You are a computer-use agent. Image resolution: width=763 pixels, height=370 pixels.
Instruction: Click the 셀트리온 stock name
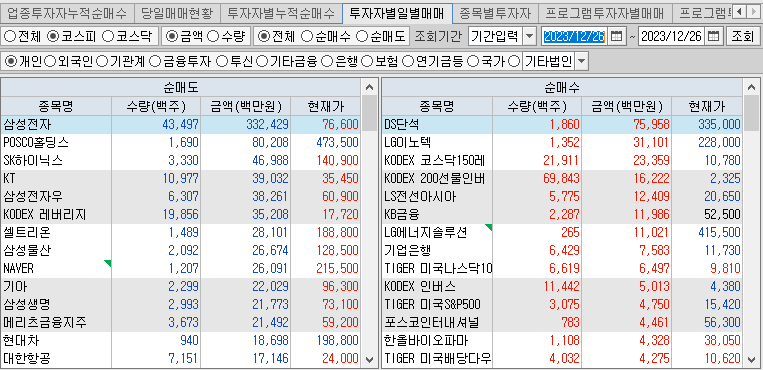pyautogui.click(x=27, y=233)
